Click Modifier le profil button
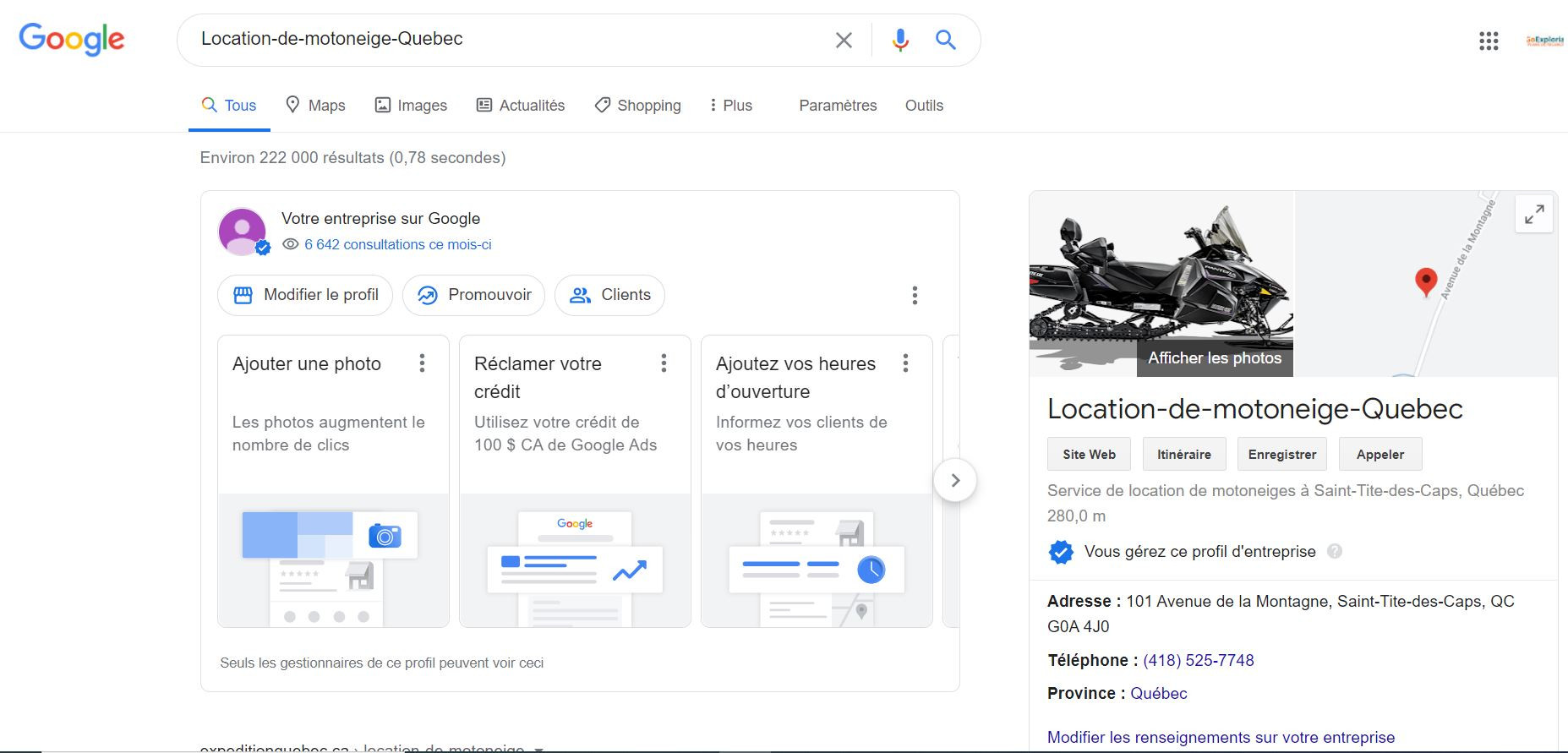This screenshot has width=1568, height=753. pos(305,295)
